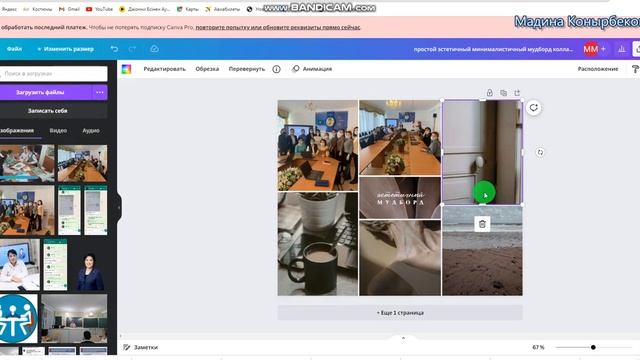Pick the classroom photo upload thumbnail
This screenshot has width=640, height=360.
(x=74, y=318)
